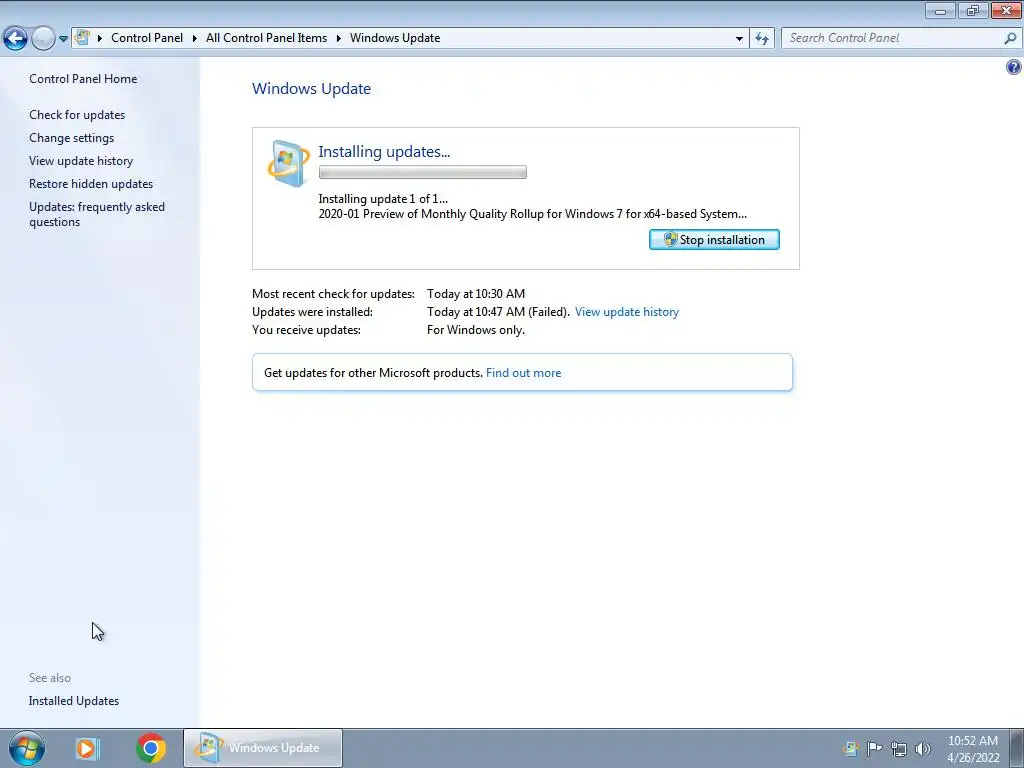Image resolution: width=1024 pixels, height=768 pixels.
Task: Open the address bar history dropdown
Action: coord(739,39)
